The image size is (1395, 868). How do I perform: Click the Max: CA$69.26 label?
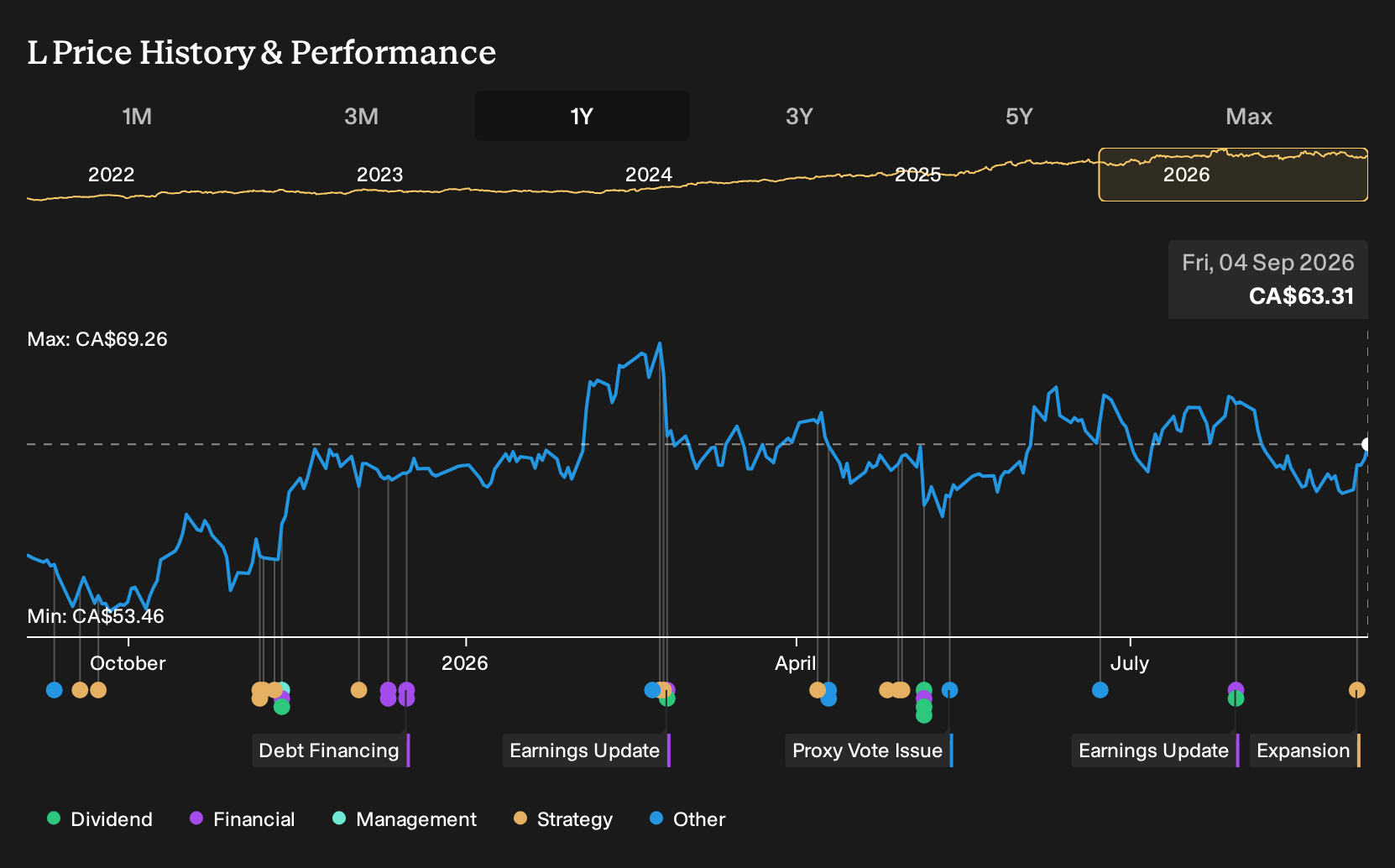(x=97, y=339)
